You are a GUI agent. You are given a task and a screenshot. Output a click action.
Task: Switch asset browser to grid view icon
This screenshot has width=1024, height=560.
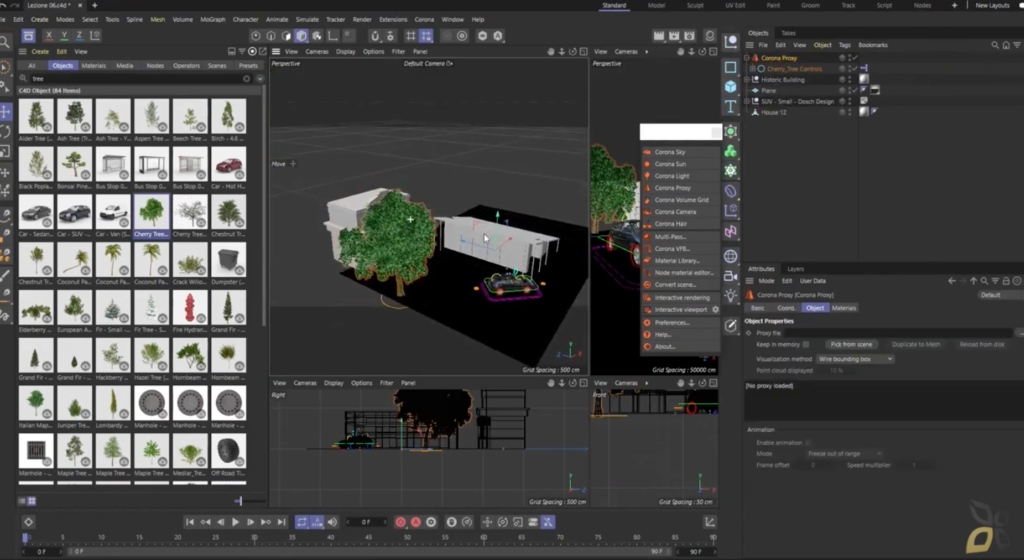[31, 501]
